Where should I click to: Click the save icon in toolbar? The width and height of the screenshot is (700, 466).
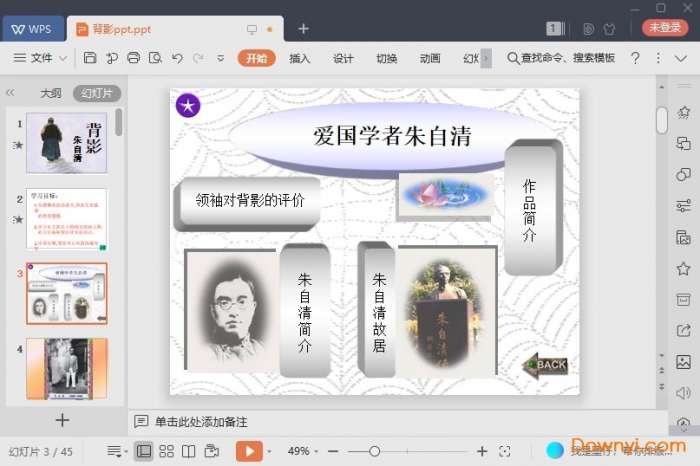pos(90,58)
